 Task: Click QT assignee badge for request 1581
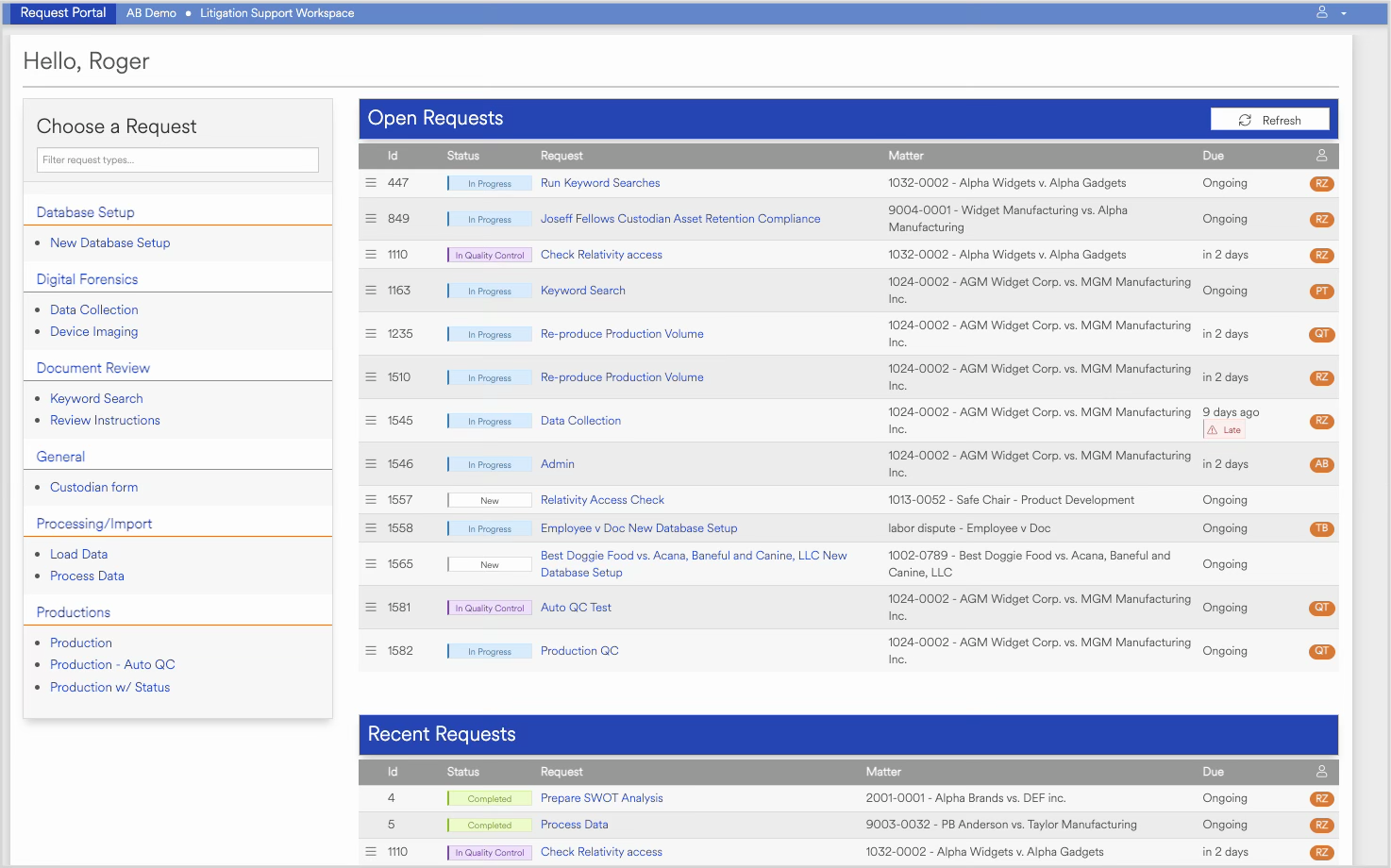coord(1321,608)
